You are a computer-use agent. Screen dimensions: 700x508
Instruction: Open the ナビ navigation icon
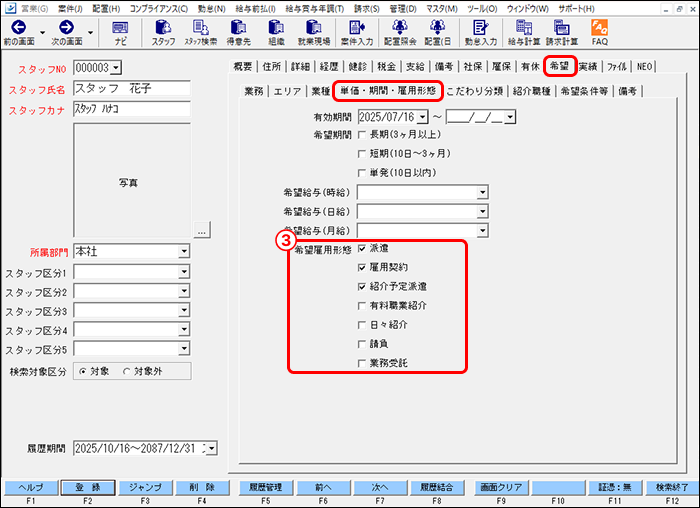click(120, 32)
